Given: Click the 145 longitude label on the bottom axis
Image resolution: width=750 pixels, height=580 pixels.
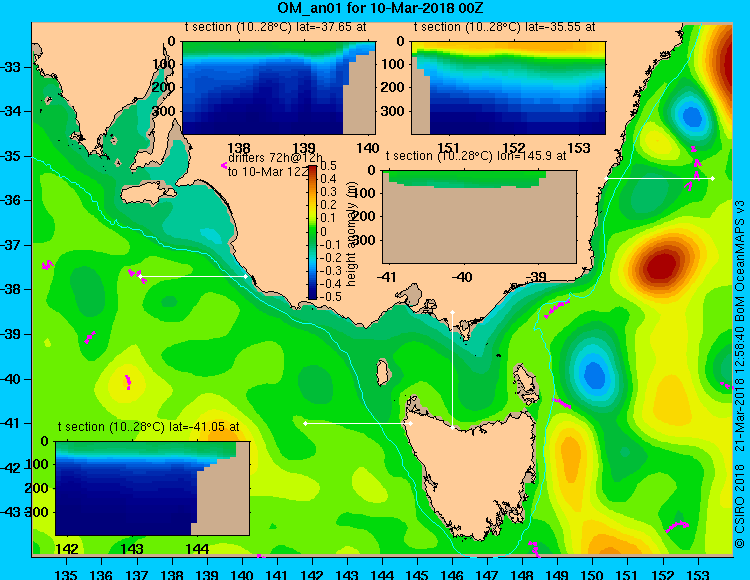Looking at the screenshot, I should pyautogui.click(x=417, y=574).
